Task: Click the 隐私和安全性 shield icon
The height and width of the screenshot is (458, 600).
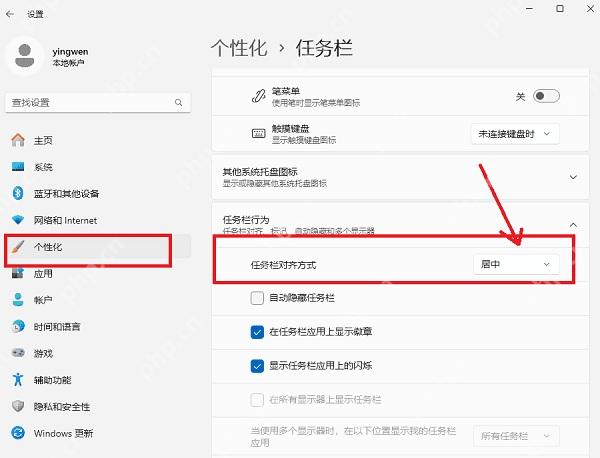Action: [x=18, y=406]
